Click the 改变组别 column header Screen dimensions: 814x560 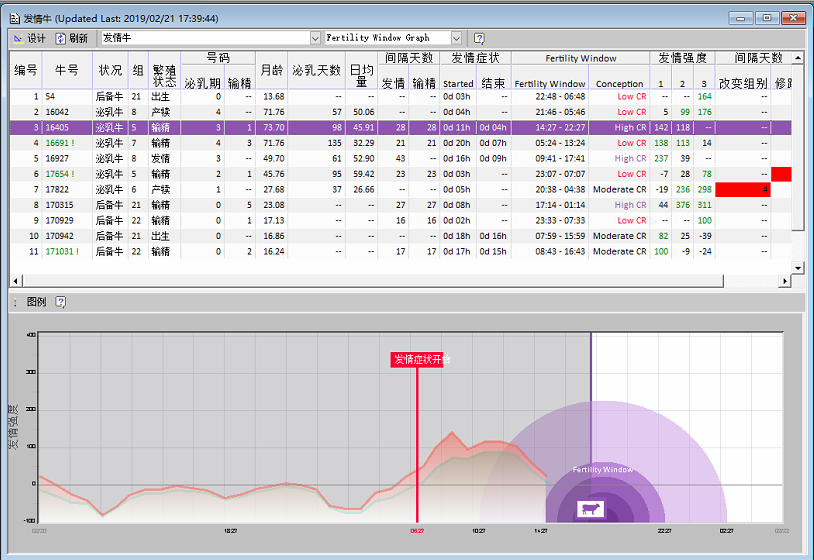(743, 83)
